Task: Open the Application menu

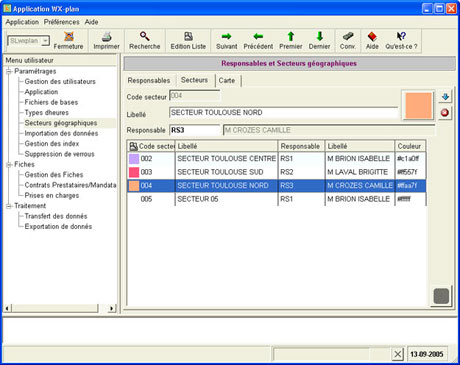Action: coord(22,22)
